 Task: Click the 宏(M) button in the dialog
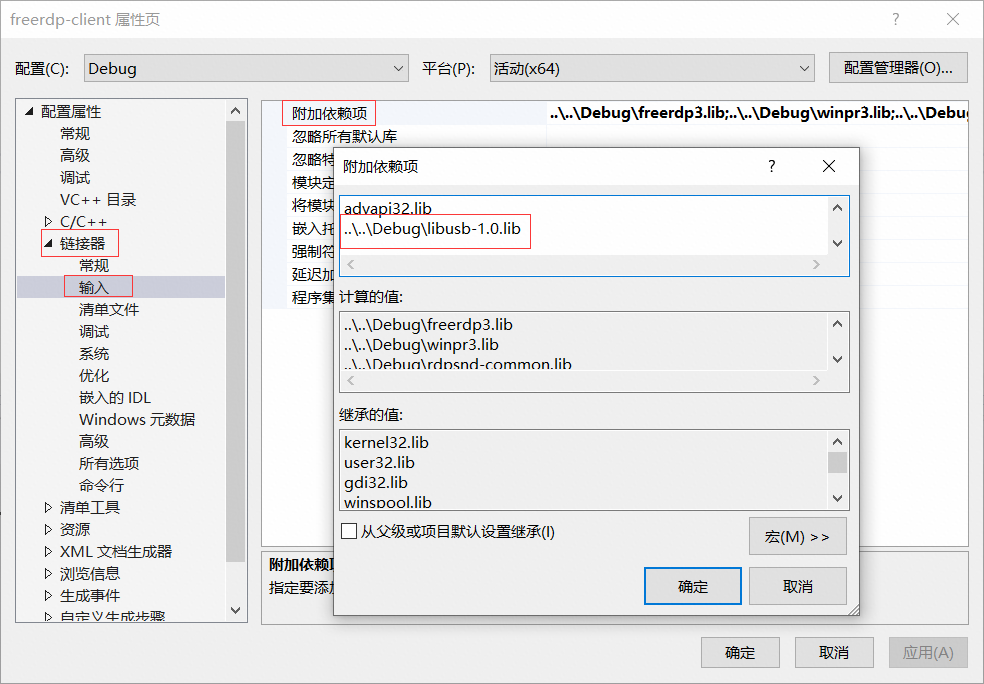pyautogui.click(x=797, y=536)
